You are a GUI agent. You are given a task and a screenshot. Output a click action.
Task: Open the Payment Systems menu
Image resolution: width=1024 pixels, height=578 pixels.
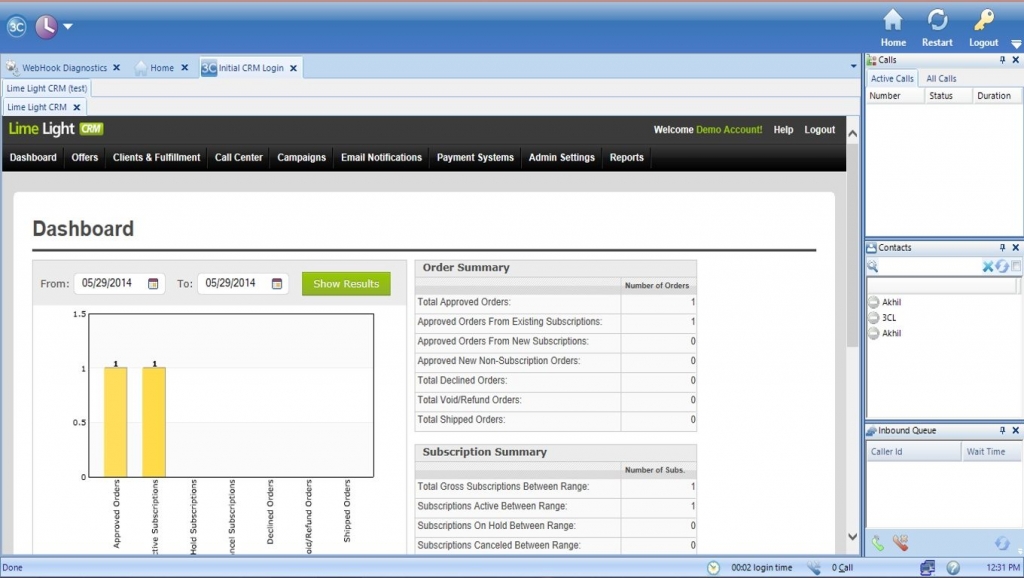[475, 157]
